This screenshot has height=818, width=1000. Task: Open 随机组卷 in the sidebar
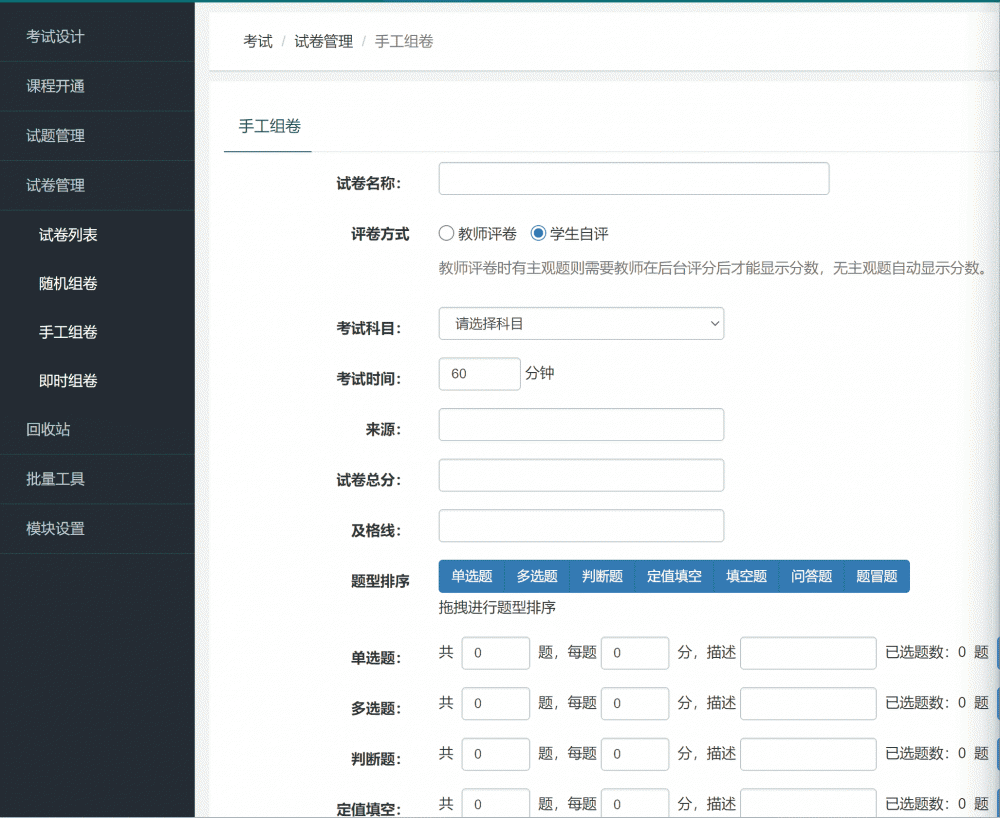[x=68, y=284]
